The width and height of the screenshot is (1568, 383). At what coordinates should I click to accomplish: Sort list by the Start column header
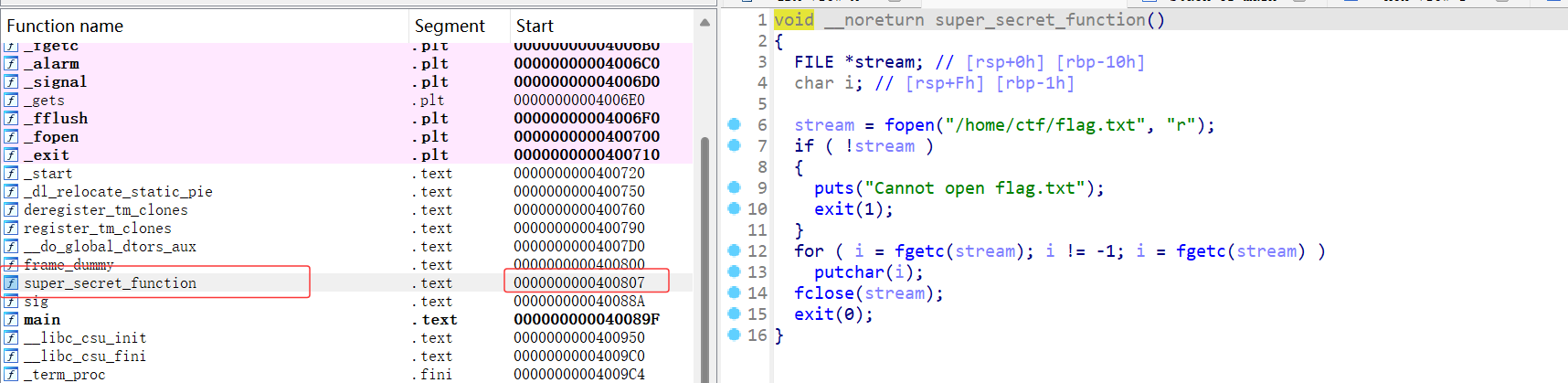pos(535,27)
